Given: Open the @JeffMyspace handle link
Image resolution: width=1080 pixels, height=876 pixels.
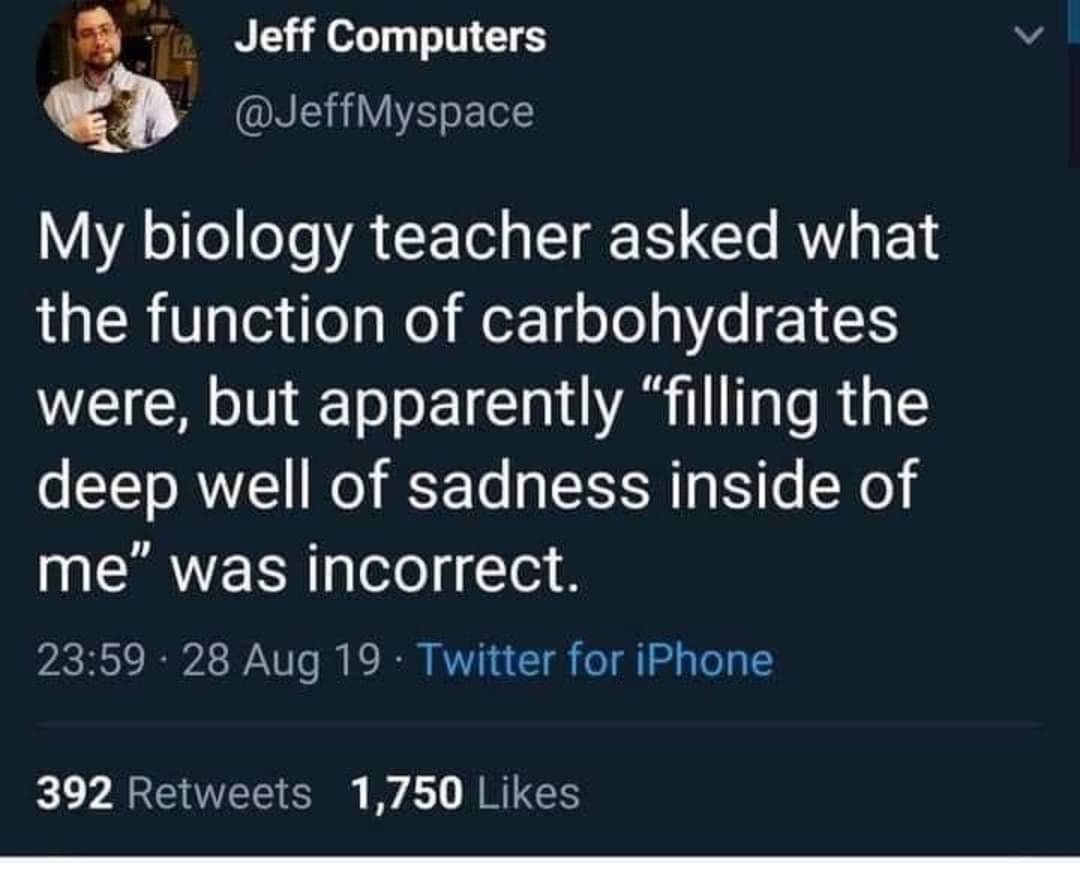Looking at the screenshot, I should point(384,111).
